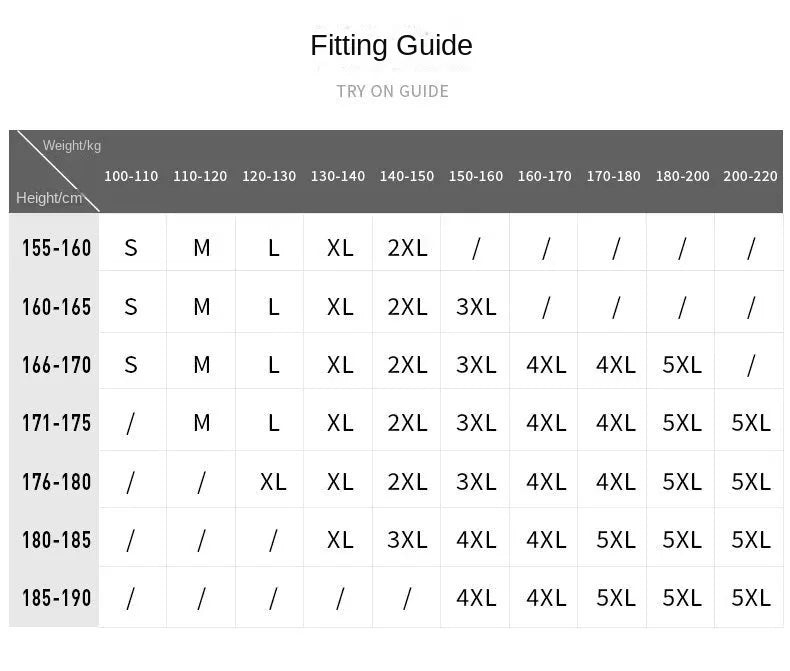Click the 166-170 height row label
This screenshot has width=790, height=671.
point(56,365)
